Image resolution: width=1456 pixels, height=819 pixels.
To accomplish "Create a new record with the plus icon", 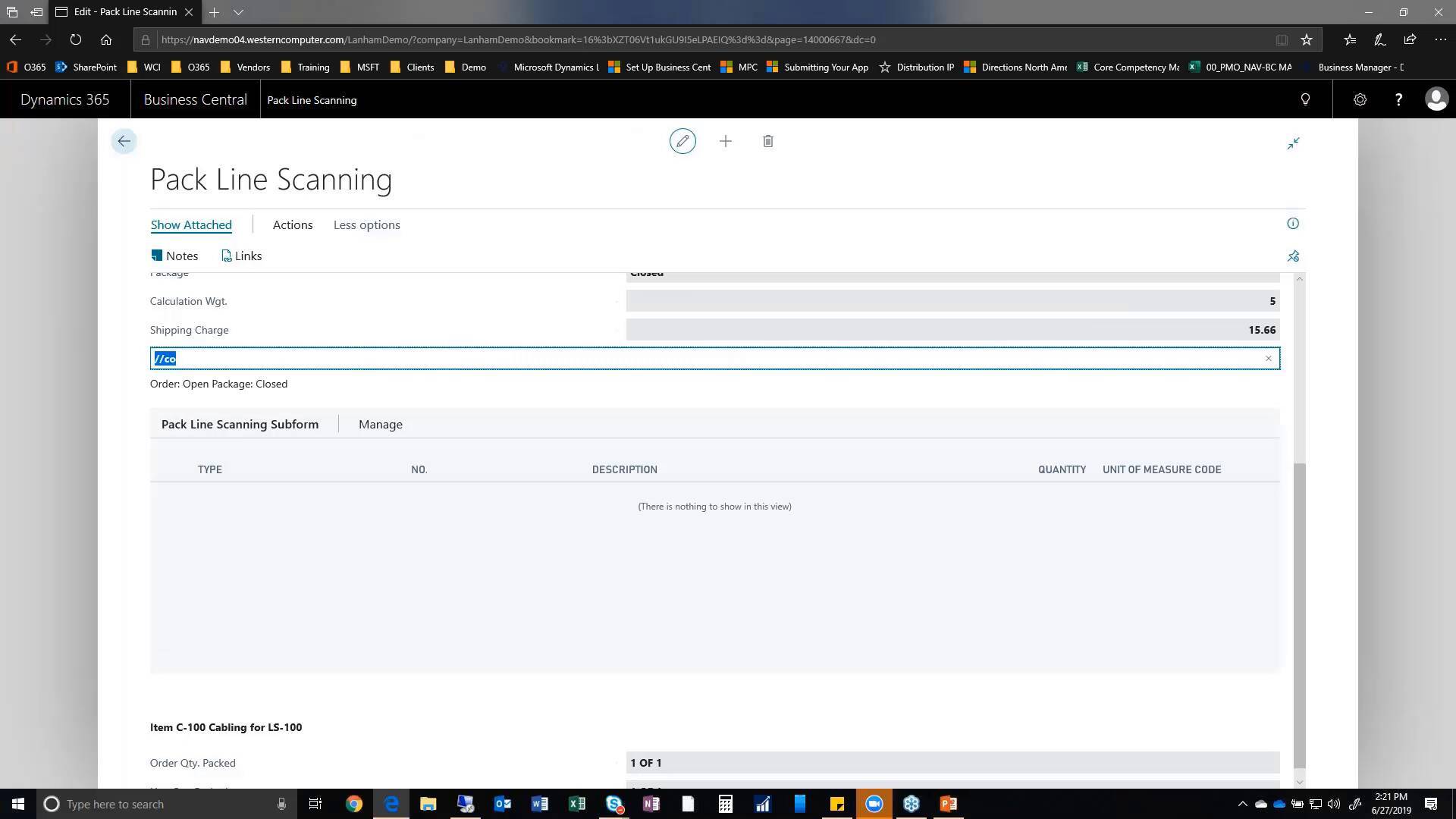I will (725, 141).
